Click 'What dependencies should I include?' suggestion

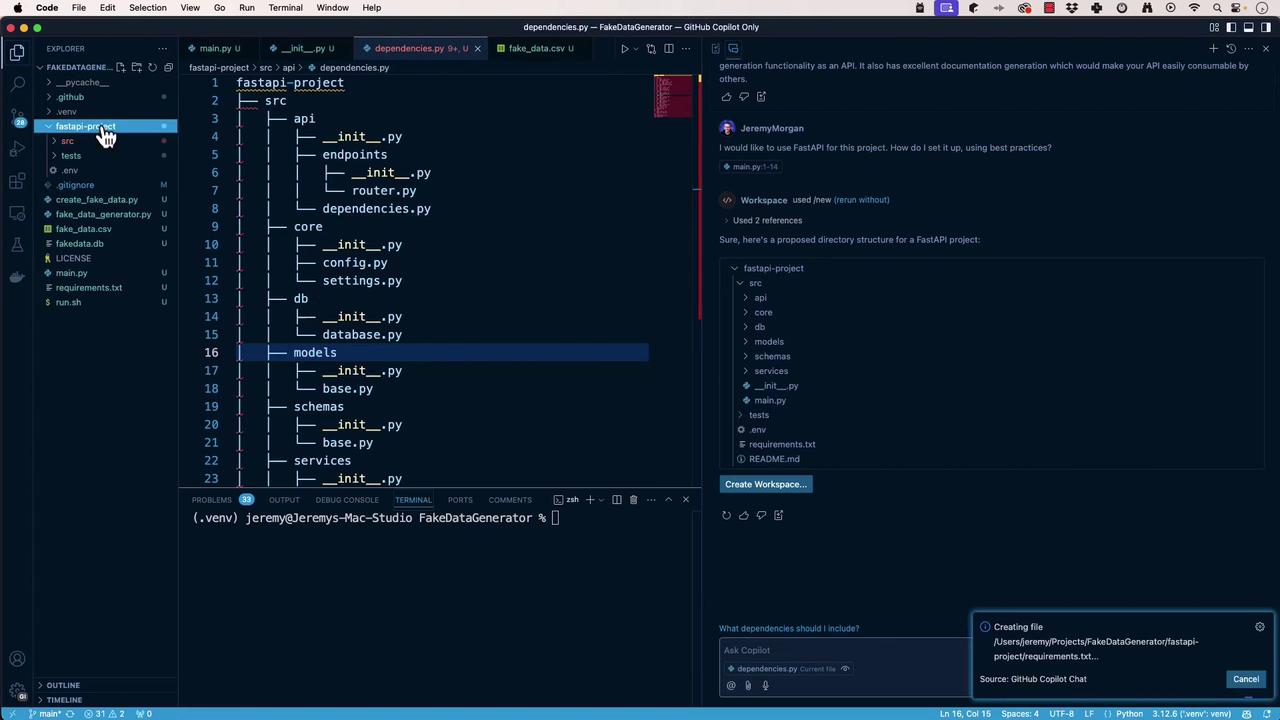(x=789, y=628)
